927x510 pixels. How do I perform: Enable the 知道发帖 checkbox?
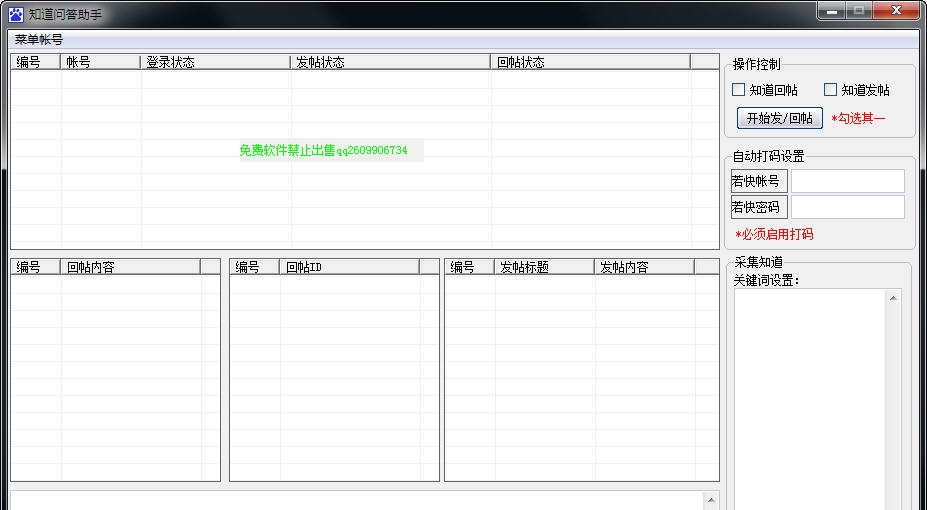[830, 90]
